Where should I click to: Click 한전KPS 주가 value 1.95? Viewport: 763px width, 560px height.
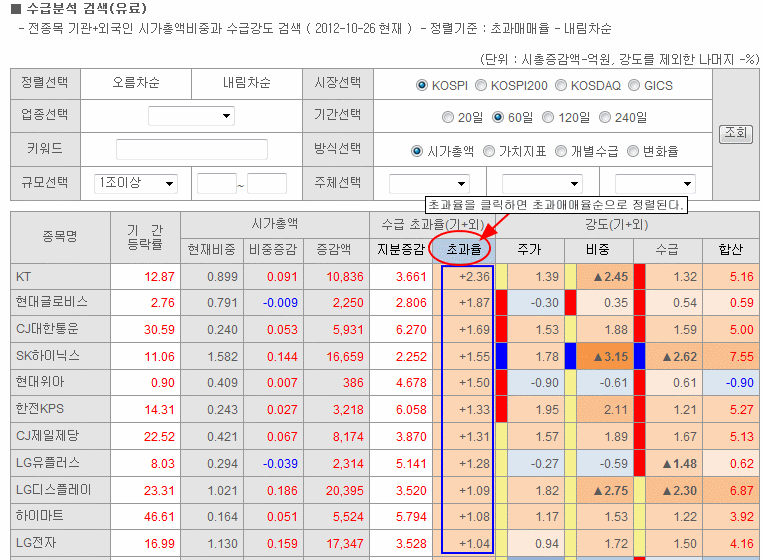point(547,410)
